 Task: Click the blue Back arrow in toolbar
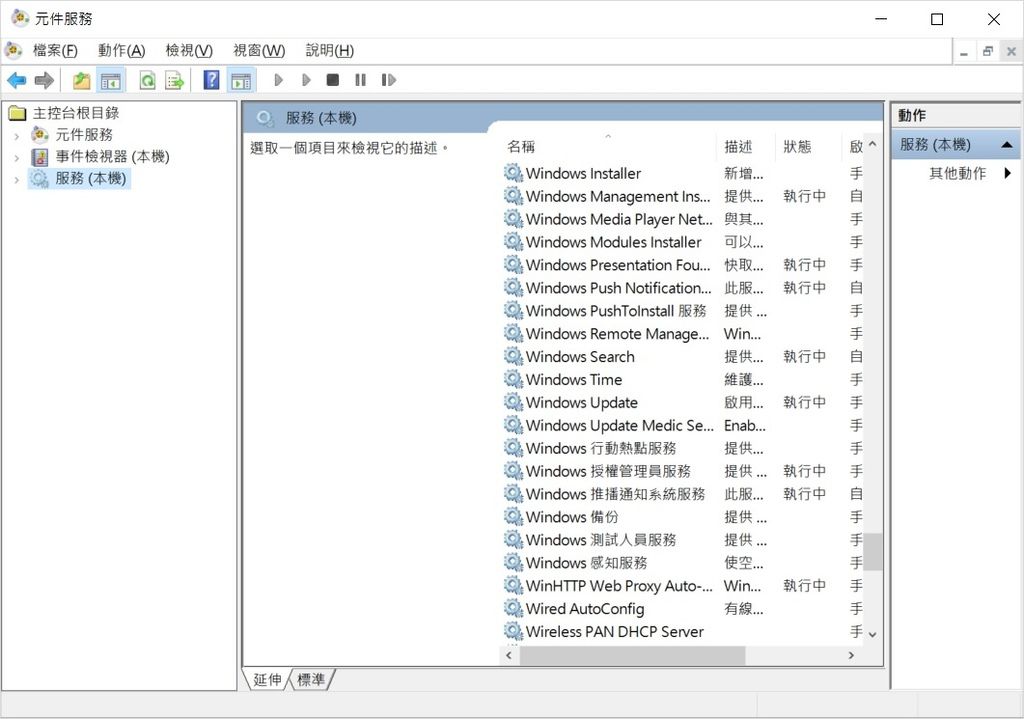(x=16, y=80)
